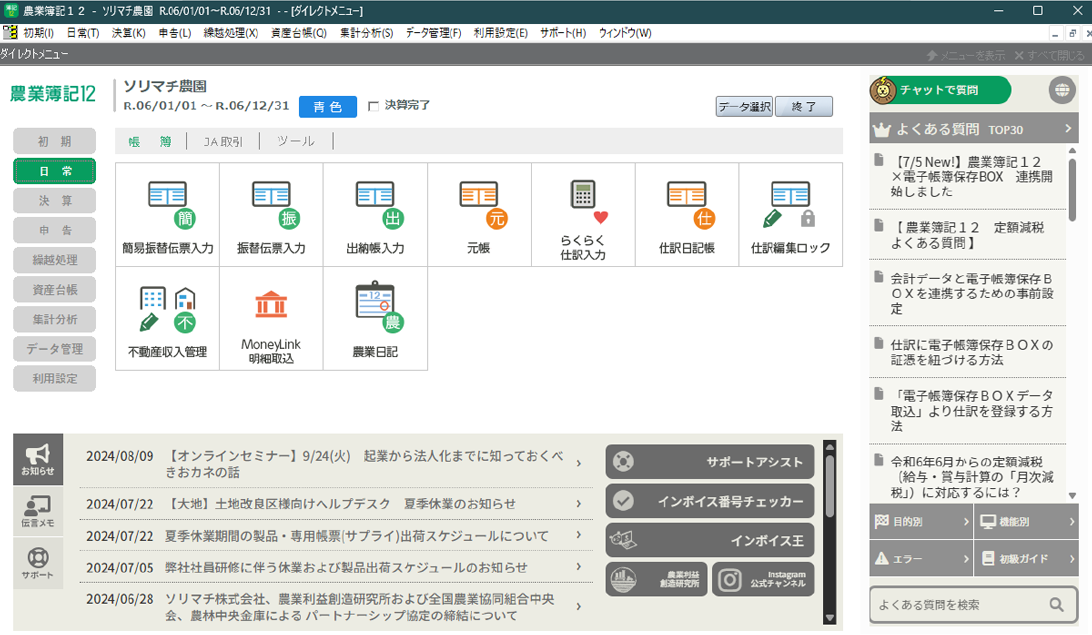Expand the 目的別 FAQ category

click(x=921, y=521)
